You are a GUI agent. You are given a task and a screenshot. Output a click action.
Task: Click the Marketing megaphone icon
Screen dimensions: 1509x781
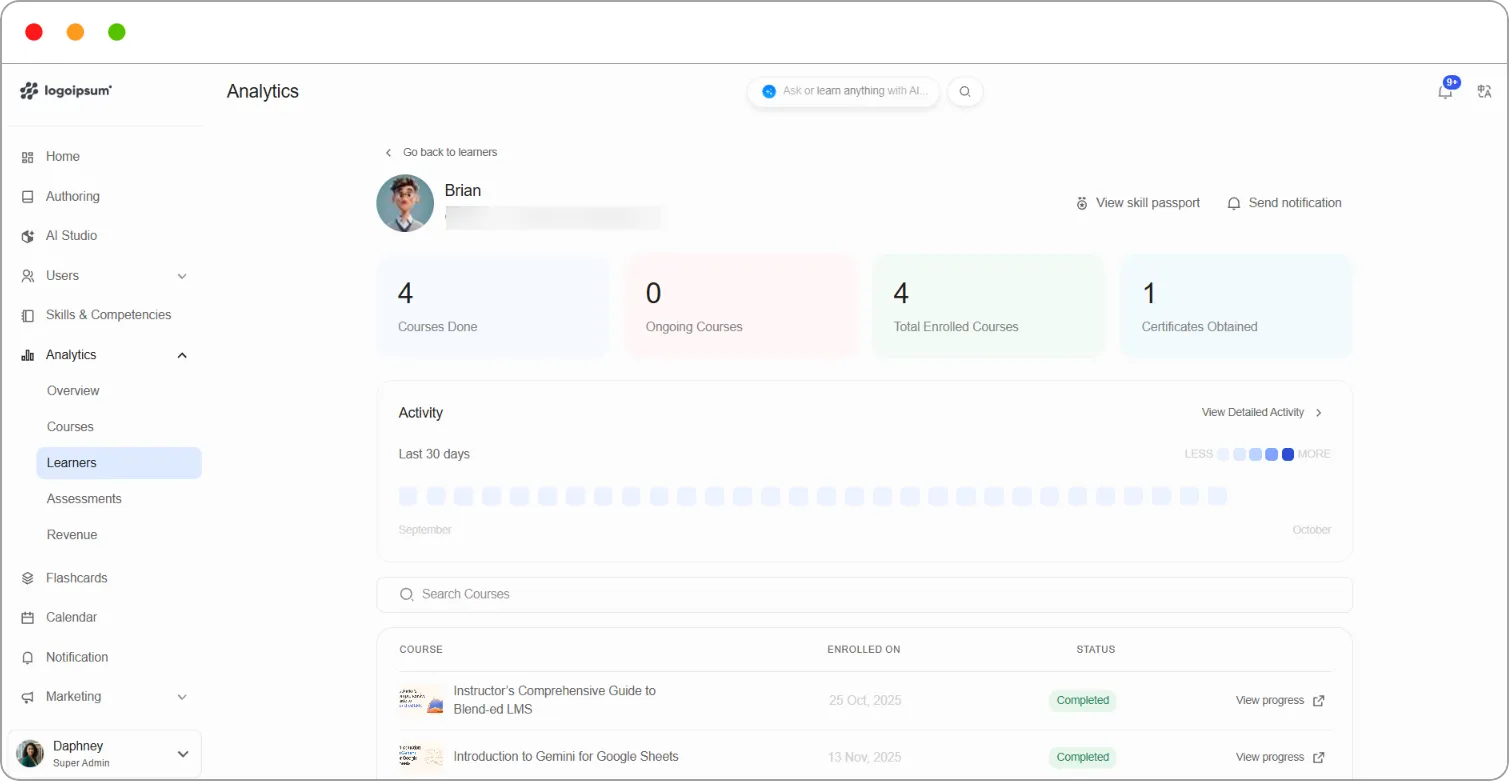coord(28,697)
